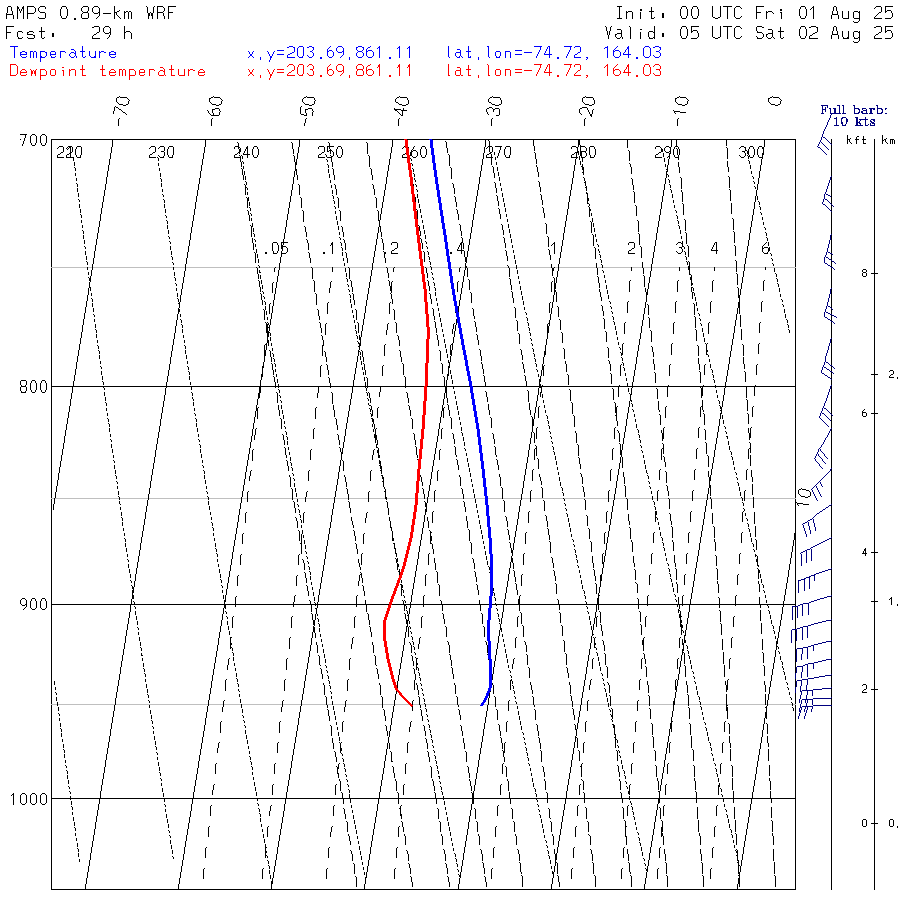The height and width of the screenshot is (900, 900).
Task: Click the .05 mixing ratio label
Action: click(x=276, y=249)
